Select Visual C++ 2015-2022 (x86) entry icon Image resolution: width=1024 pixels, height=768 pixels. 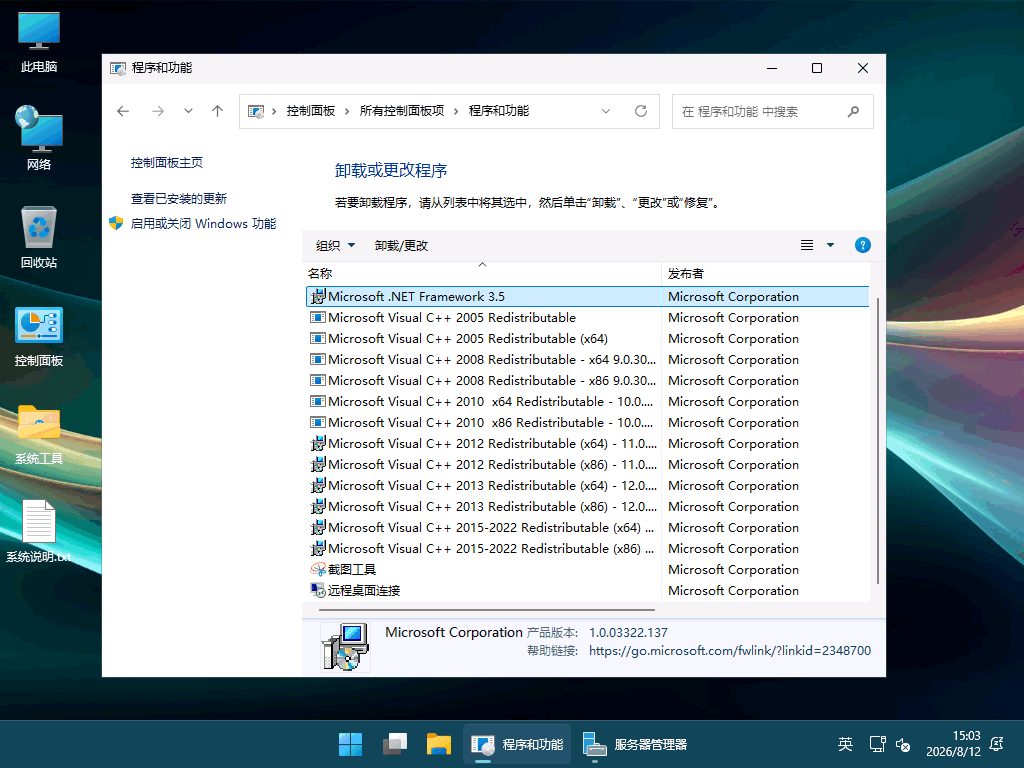pyautogui.click(x=317, y=549)
